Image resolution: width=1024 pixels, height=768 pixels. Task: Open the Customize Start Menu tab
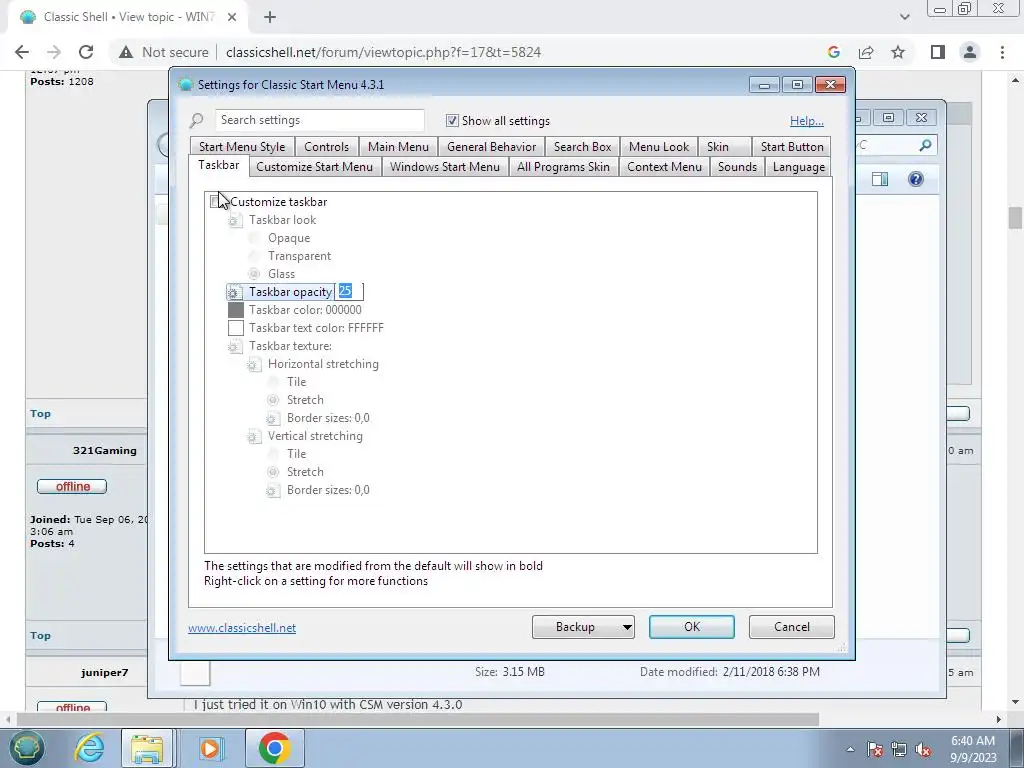[315, 167]
